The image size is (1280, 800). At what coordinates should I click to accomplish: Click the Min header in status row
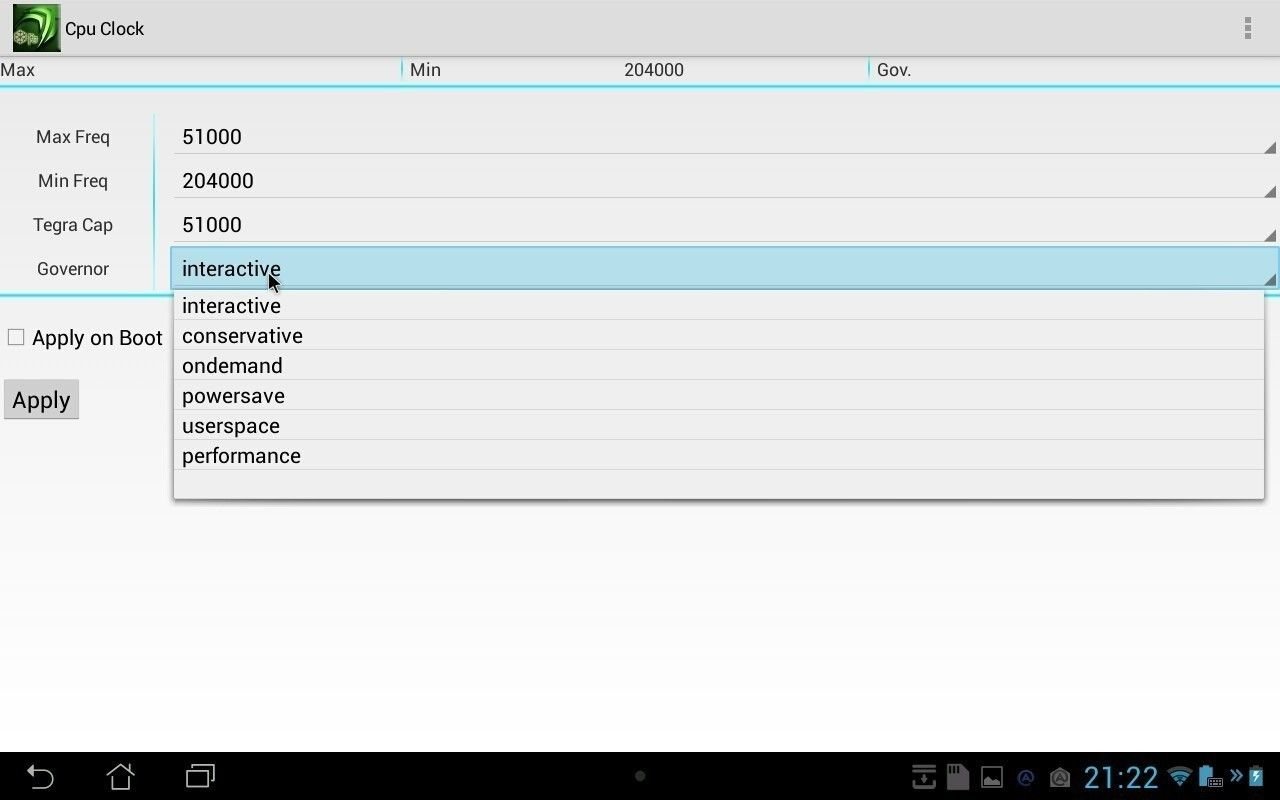click(x=425, y=70)
